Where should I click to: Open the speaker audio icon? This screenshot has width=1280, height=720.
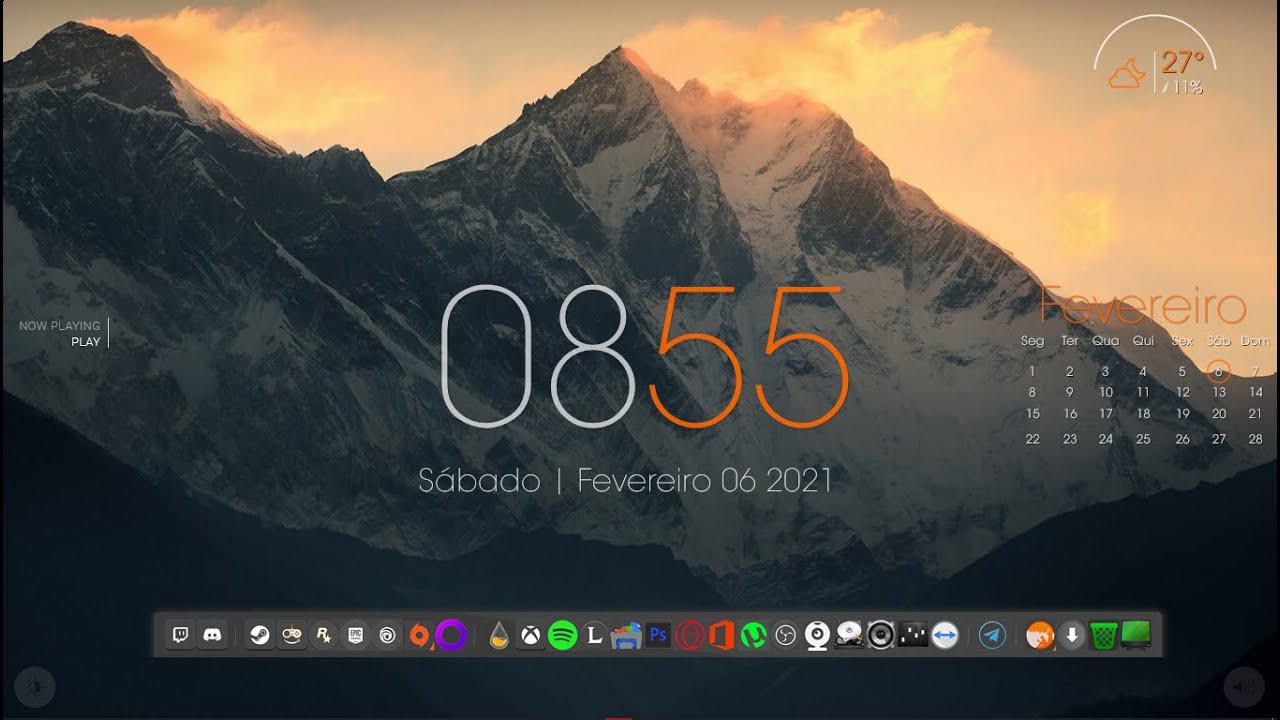[x=881, y=635]
